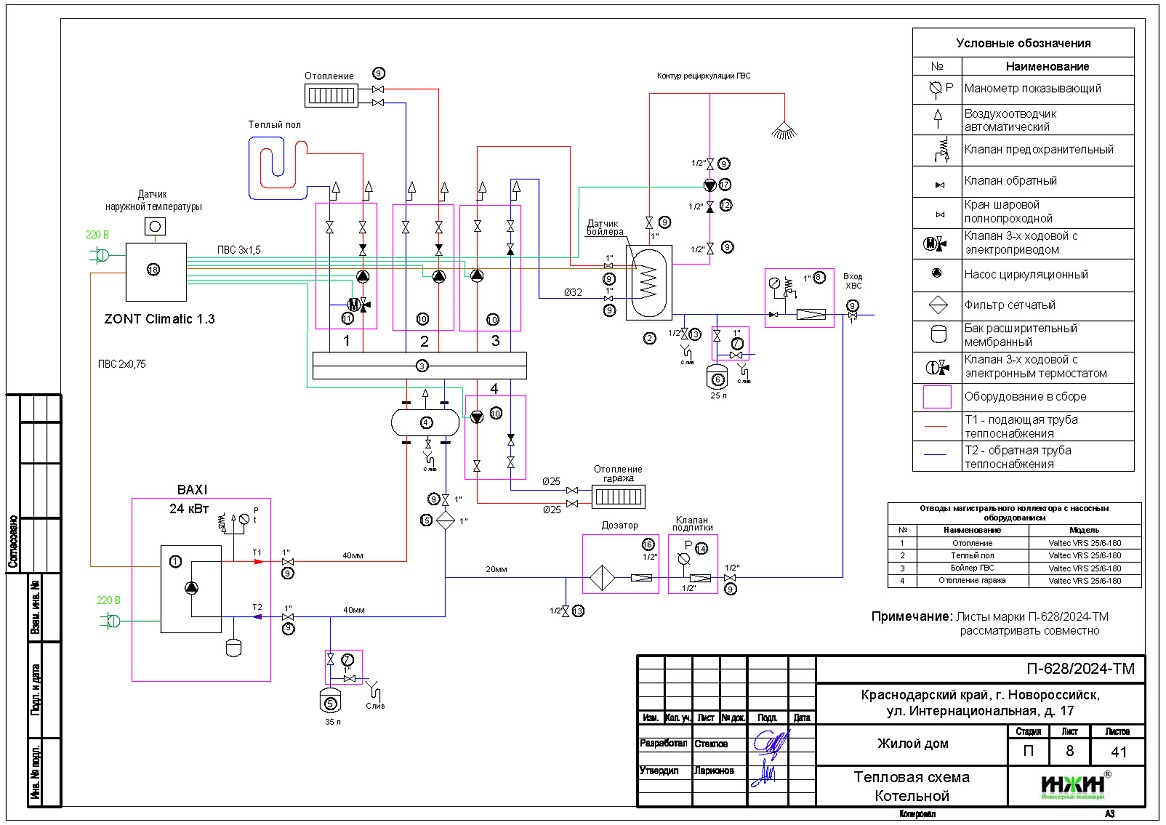The image size is (1166, 825).
Task: Select the outdoor temperature sensor symbol
Action: click(x=155, y=227)
